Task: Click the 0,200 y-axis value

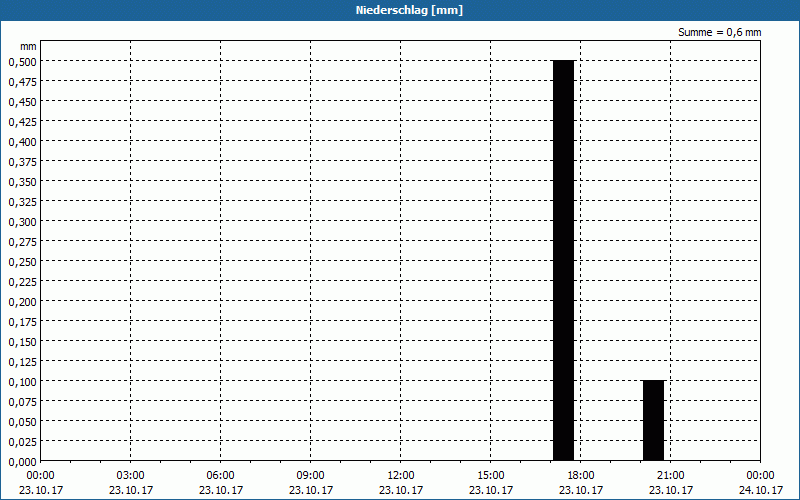Action: 22,302
